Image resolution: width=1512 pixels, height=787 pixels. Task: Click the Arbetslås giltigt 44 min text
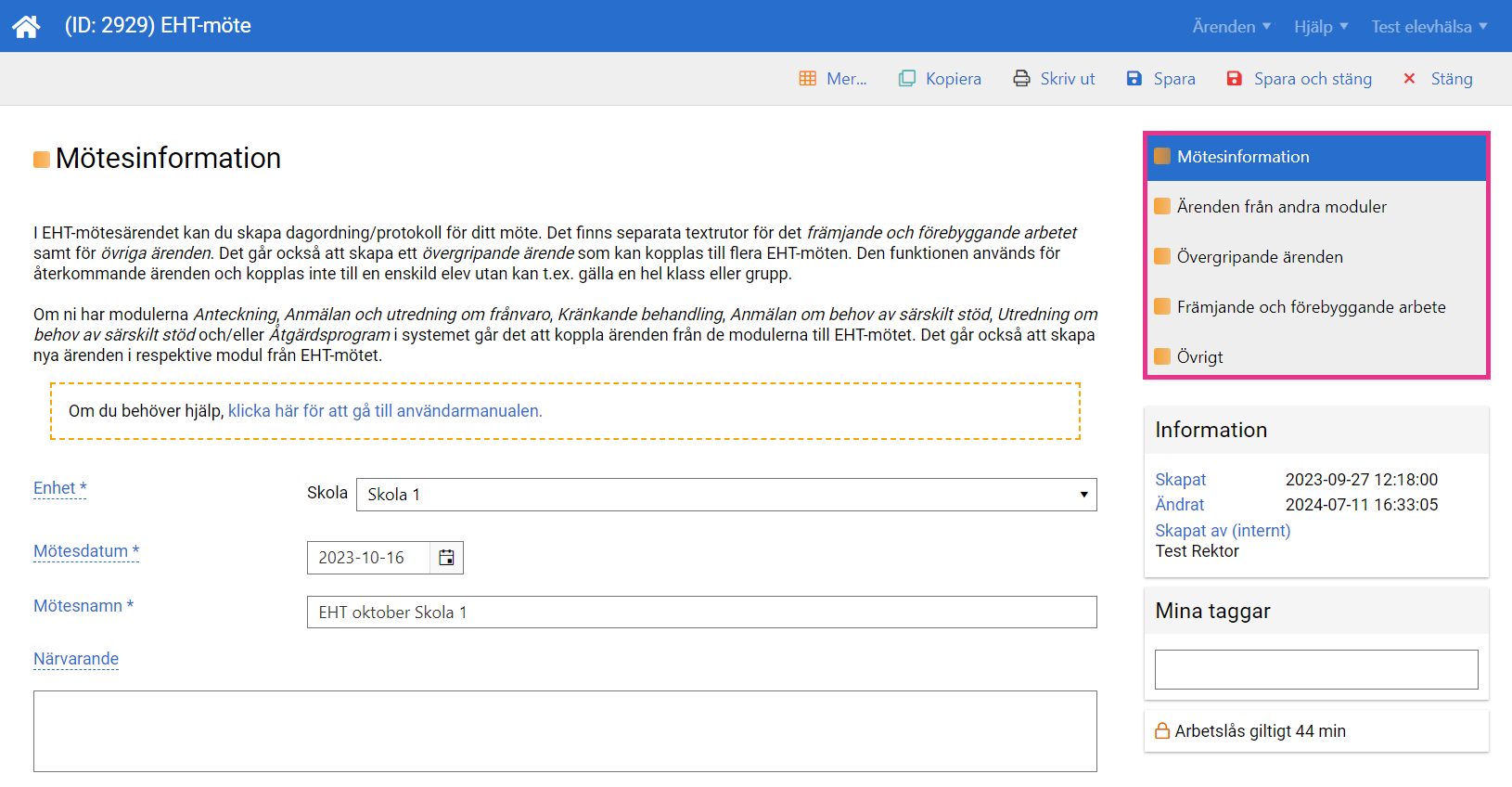(1260, 731)
